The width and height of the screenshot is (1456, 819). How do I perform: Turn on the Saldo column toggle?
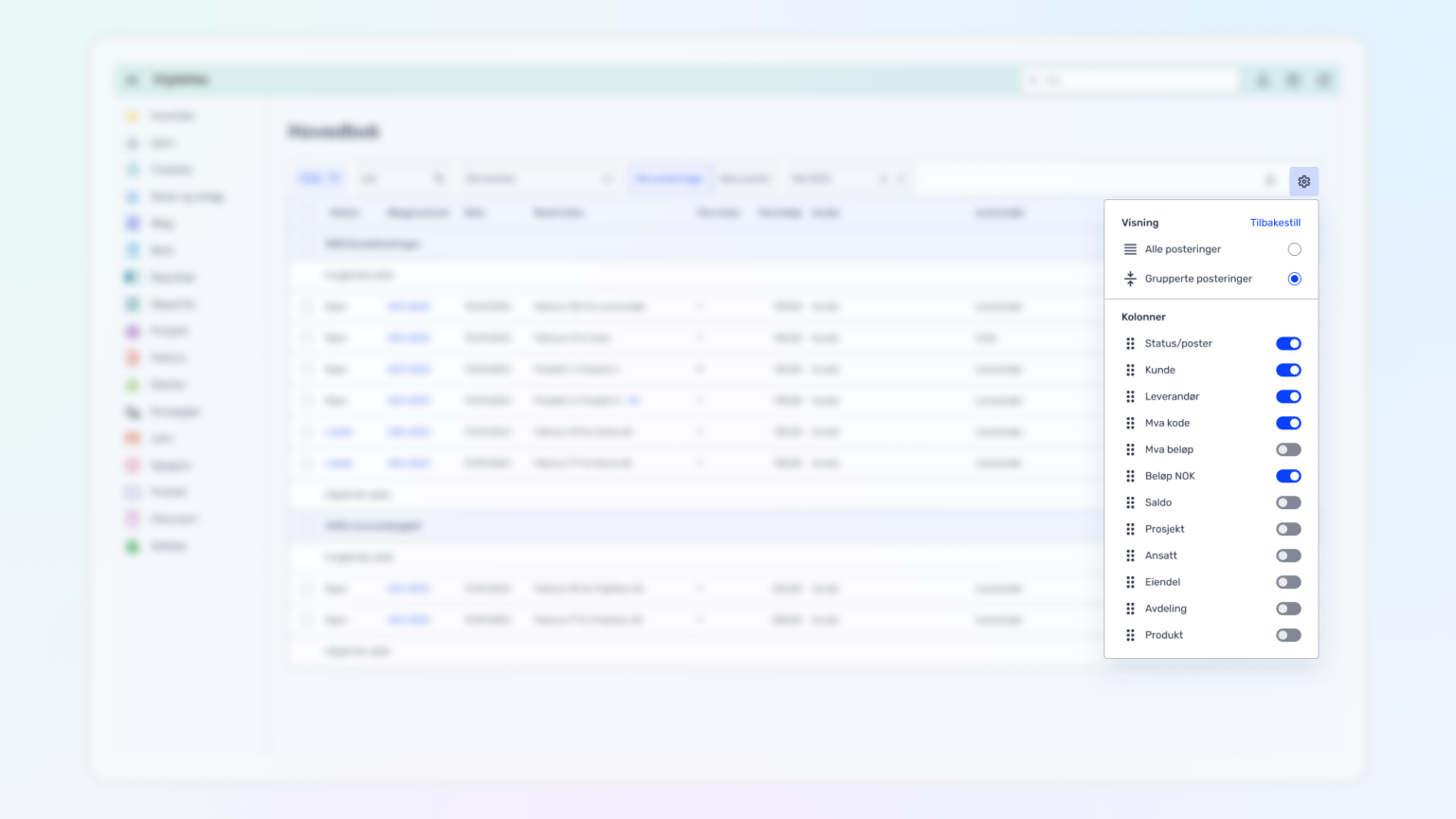[1288, 503]
